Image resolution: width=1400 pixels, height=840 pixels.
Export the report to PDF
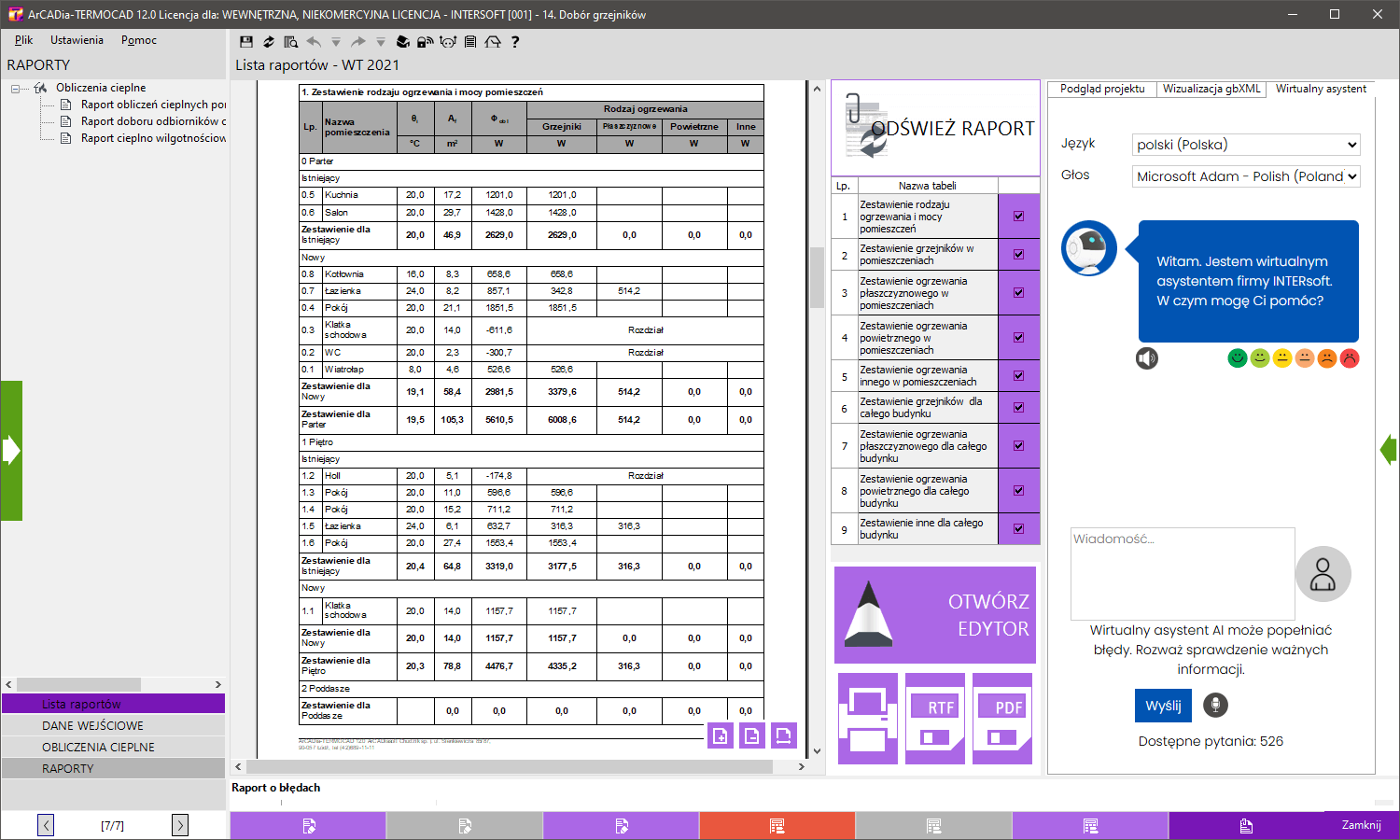(1002, 718)
